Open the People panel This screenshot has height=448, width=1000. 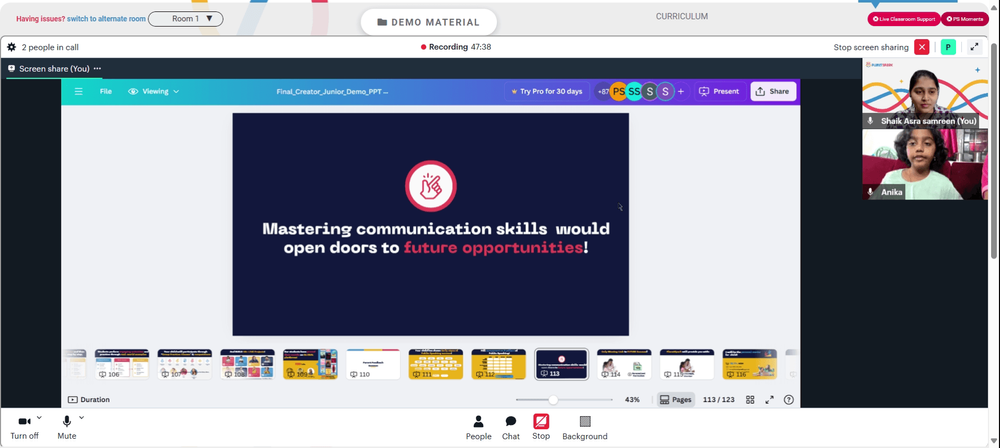478,428
